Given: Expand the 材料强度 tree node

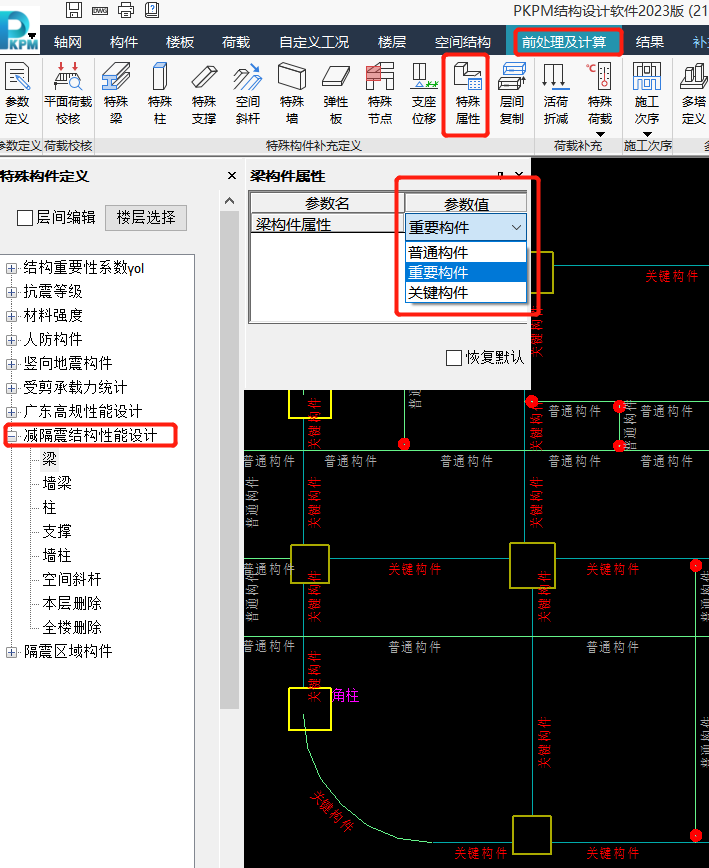Looking at the screenshot, I should point(11,316).
